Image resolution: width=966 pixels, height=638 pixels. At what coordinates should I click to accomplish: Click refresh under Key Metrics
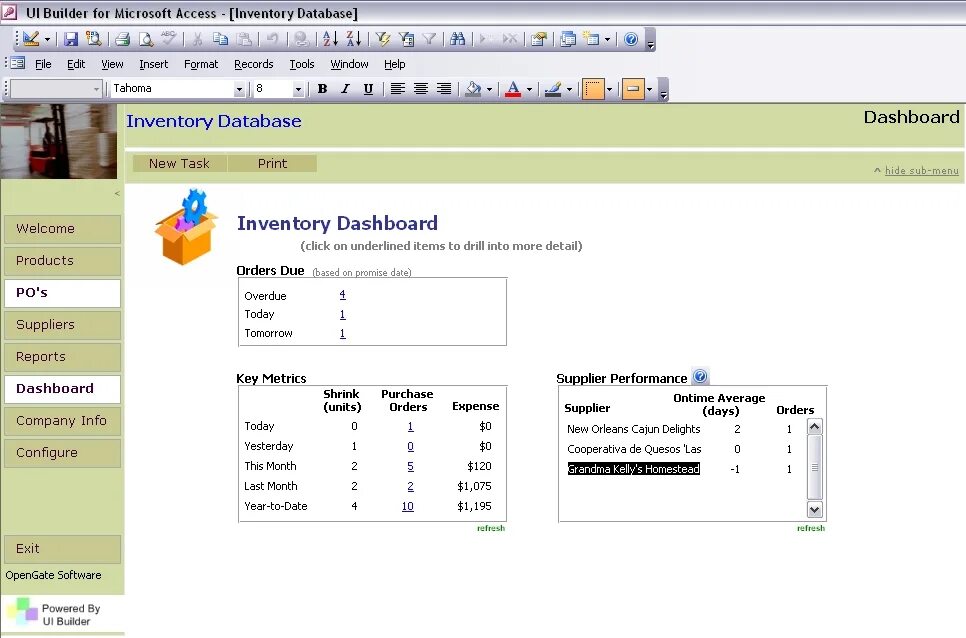pyautogui.click(x=490, y=528)
